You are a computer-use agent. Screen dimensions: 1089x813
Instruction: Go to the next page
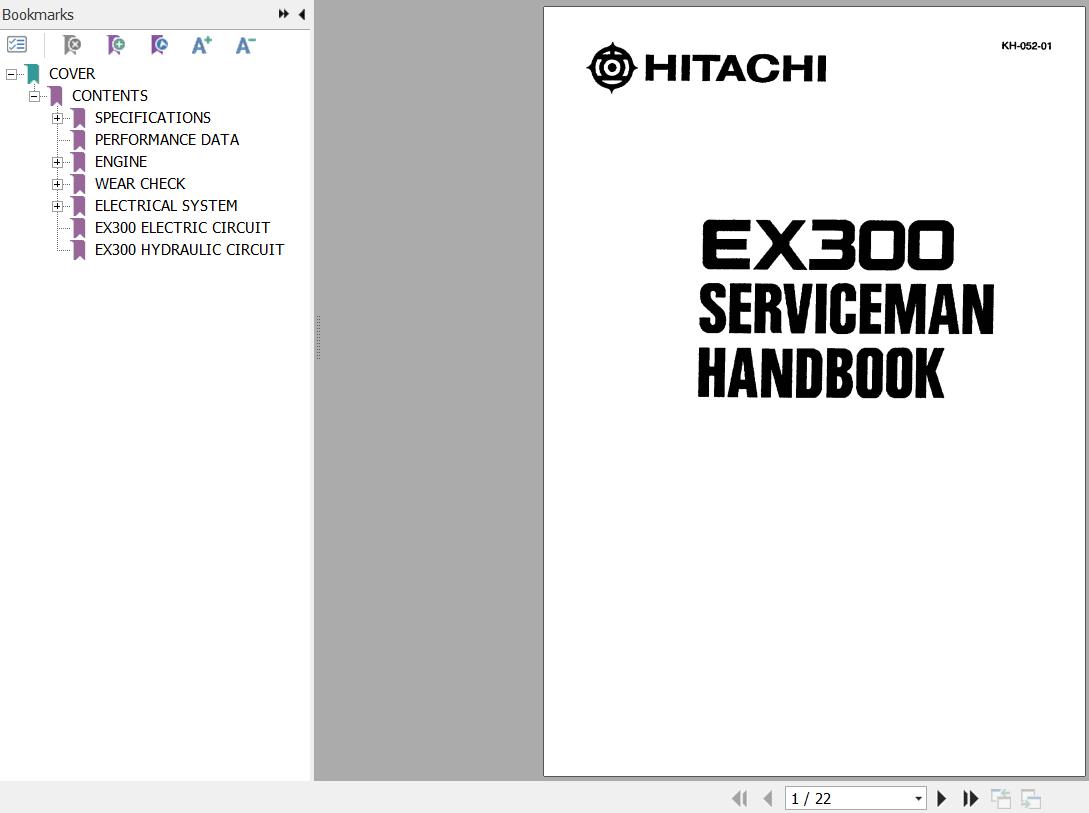point(942,798)
